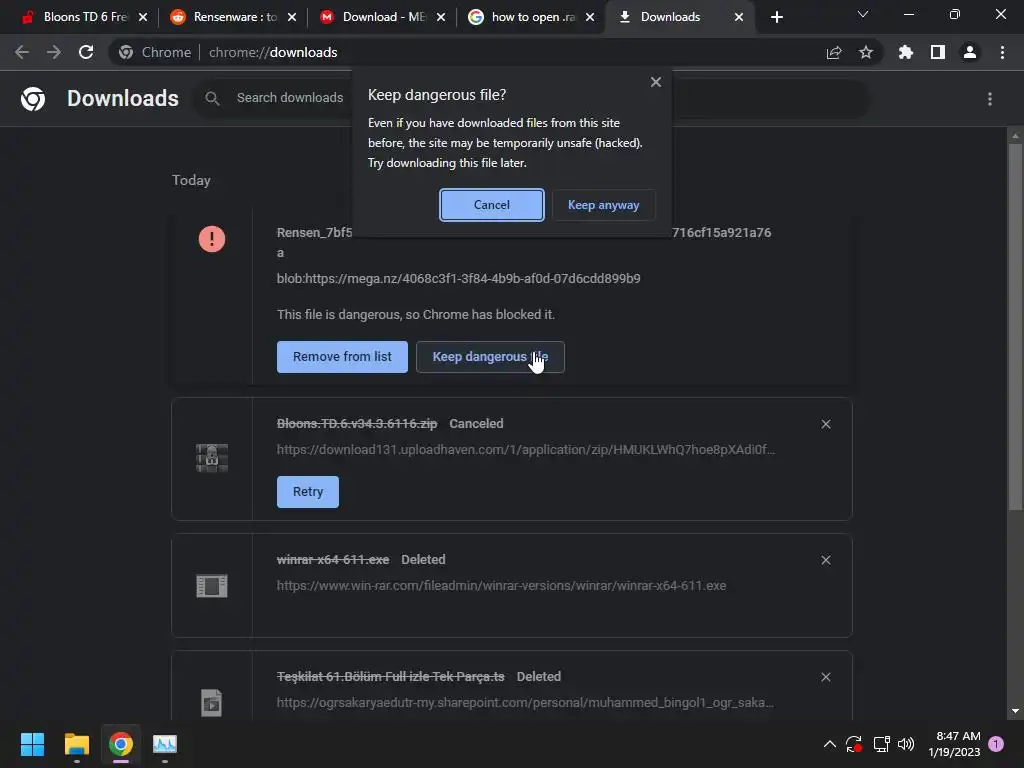Retry the Bloons.TD.6 download
The width and height of the screenshot is (1024, 768).
308,492
